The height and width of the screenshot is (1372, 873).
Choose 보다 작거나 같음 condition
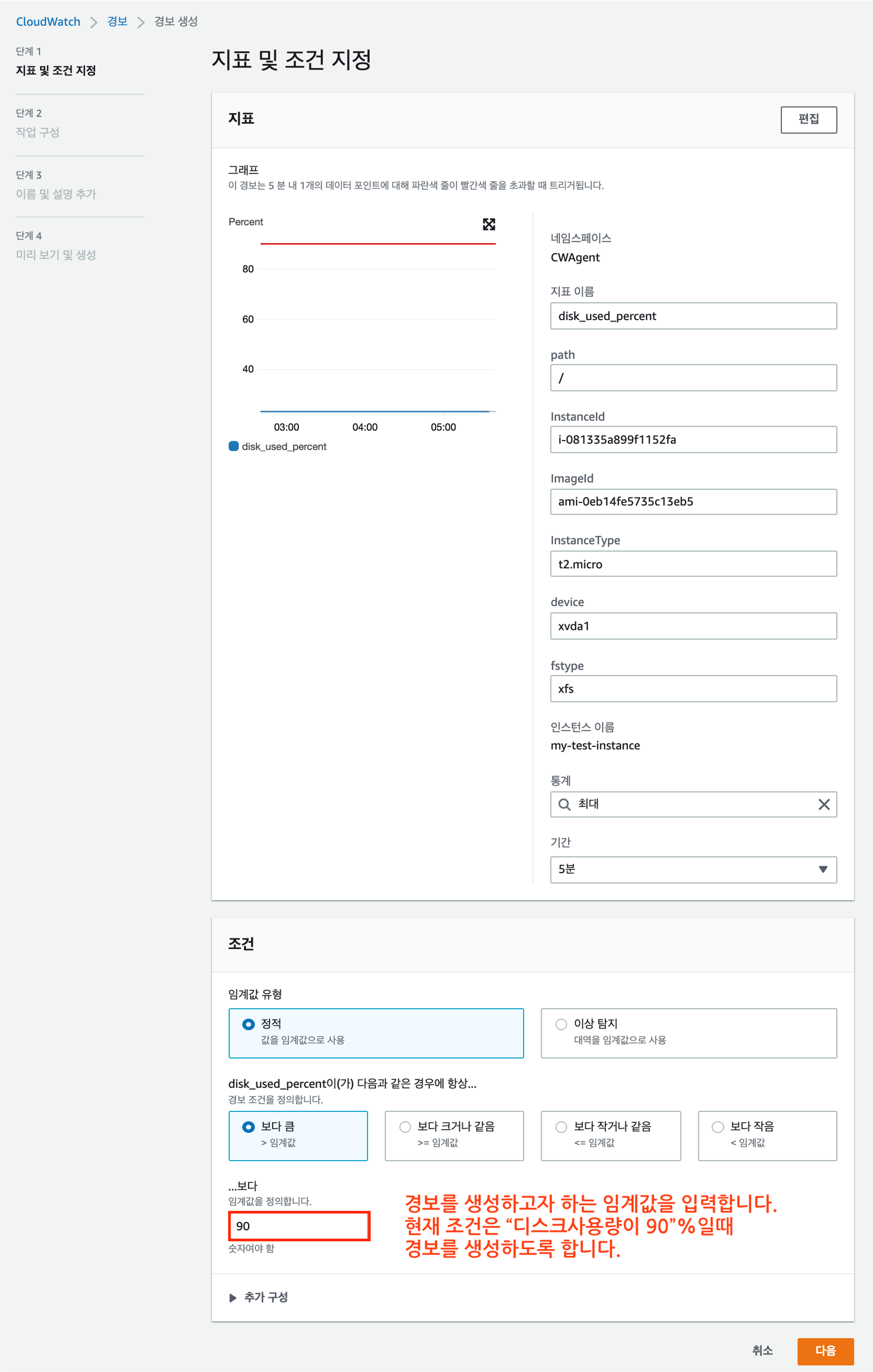pos(561,1126)
